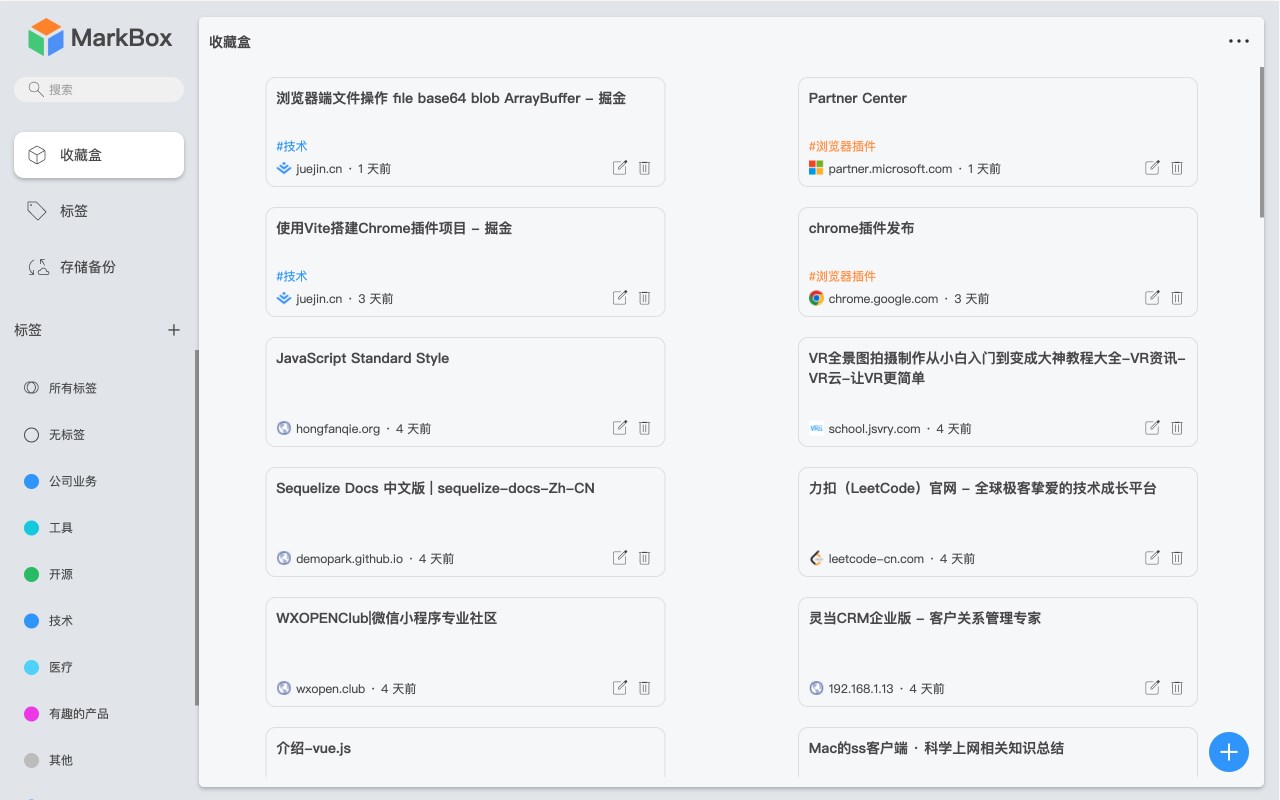Image resolution: width=1280 pixels, height=800 pixels.
Task: Open the Mac的ss客户端 bookmark title
Action: [x=936, y=748]
